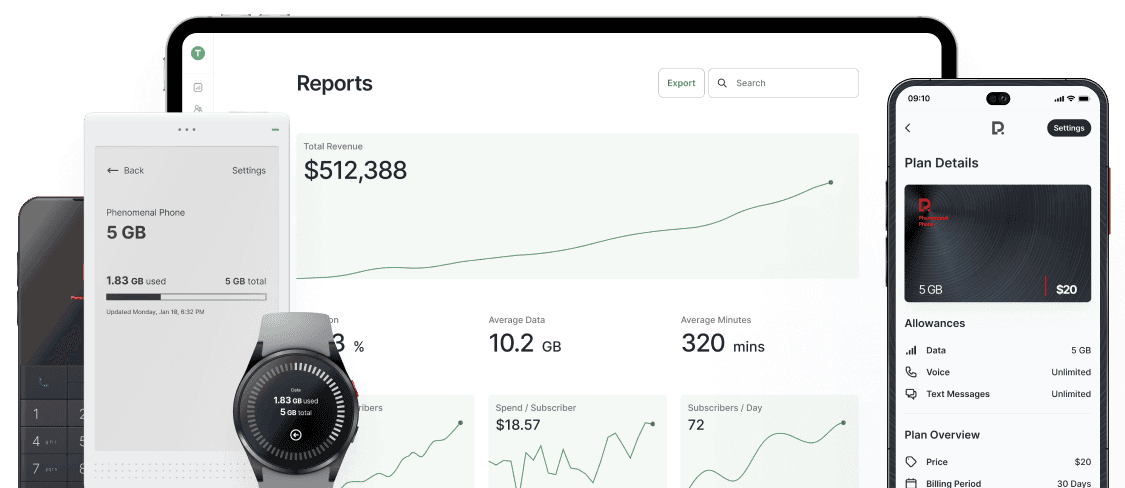Click the Export button
This screenshot has width=1125, height=488.
coord(681,83)
